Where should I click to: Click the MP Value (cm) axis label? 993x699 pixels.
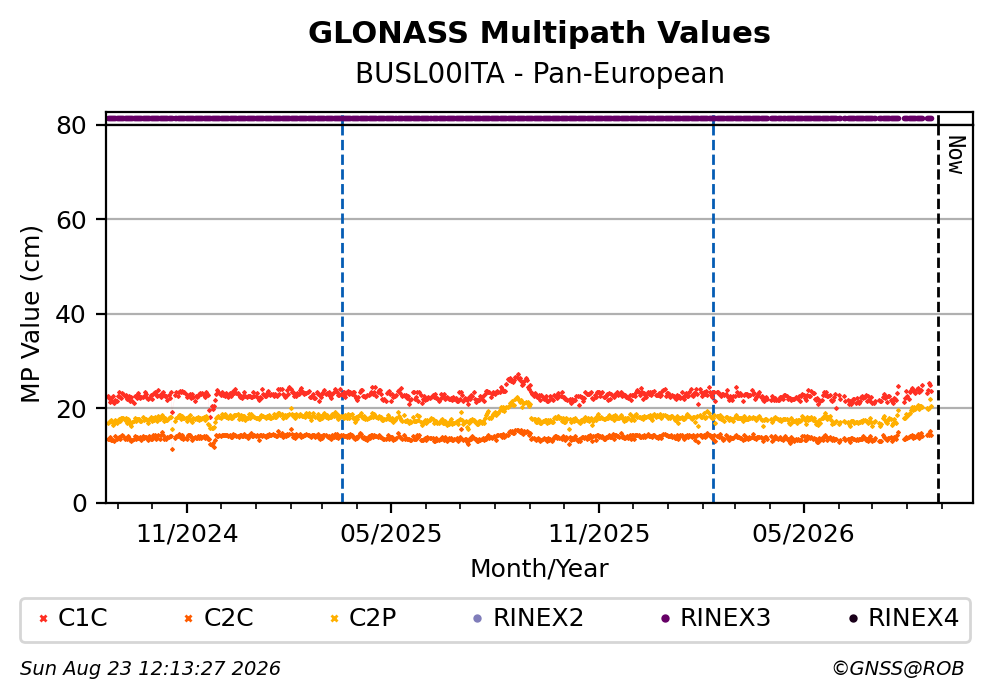click(30, 314)
